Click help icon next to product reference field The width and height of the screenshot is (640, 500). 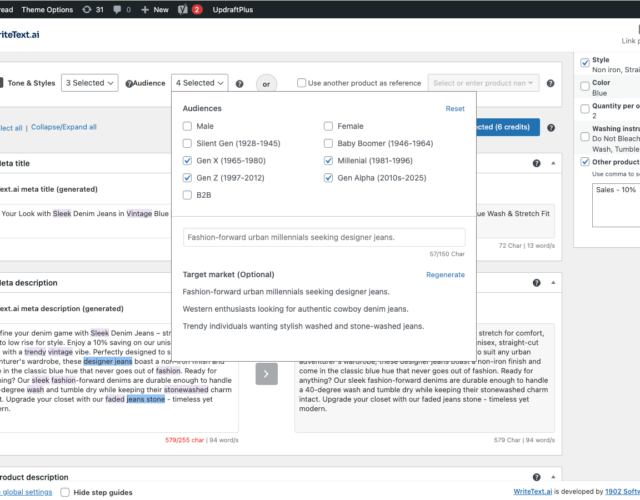(550, 83)
